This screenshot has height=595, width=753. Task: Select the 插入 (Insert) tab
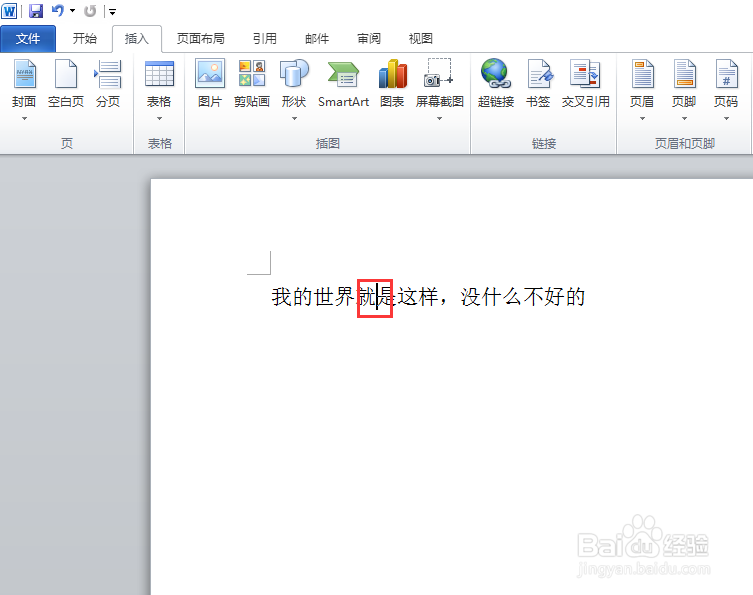click(x=137, y=38)
